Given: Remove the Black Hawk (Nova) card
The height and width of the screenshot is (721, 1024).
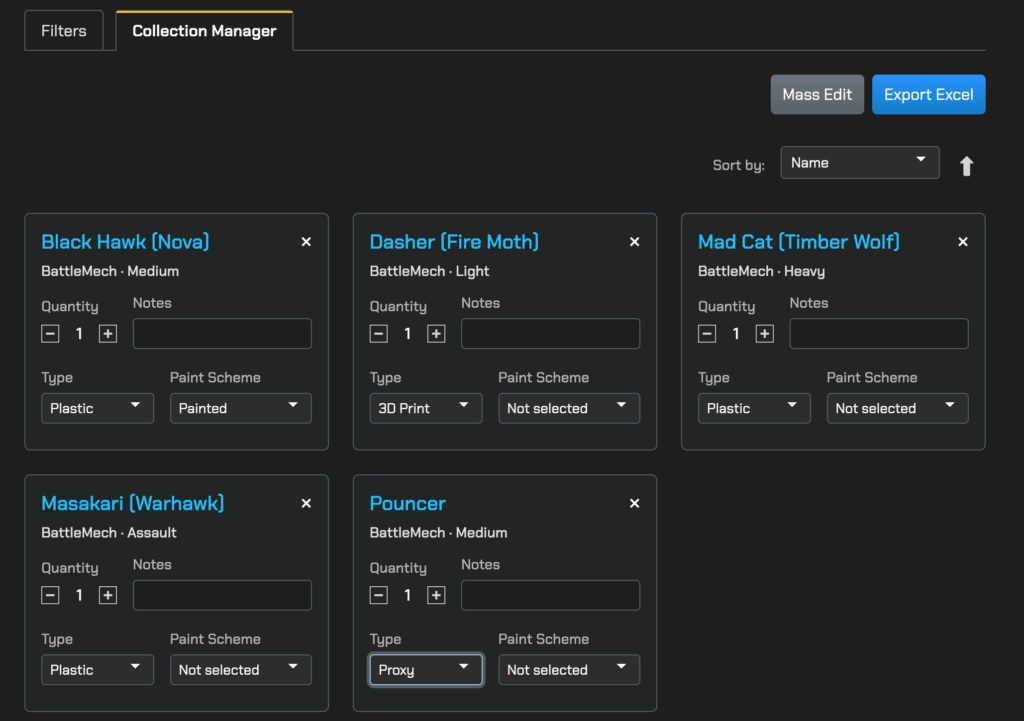Looking at the screenshot, I should 306,242.
